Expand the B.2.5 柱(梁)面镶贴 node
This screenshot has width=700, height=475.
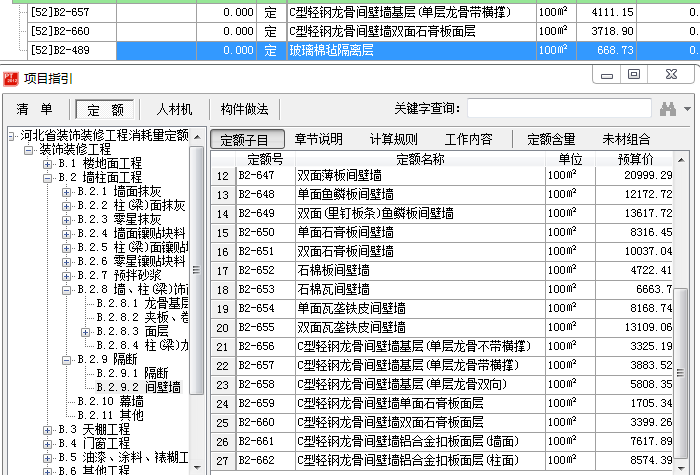point(66,248)
